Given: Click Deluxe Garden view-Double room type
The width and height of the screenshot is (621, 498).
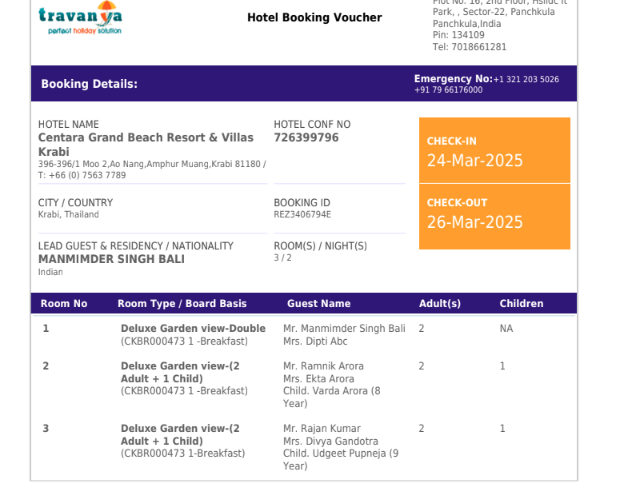Looking at the screenshot, I should coord(193,328).
